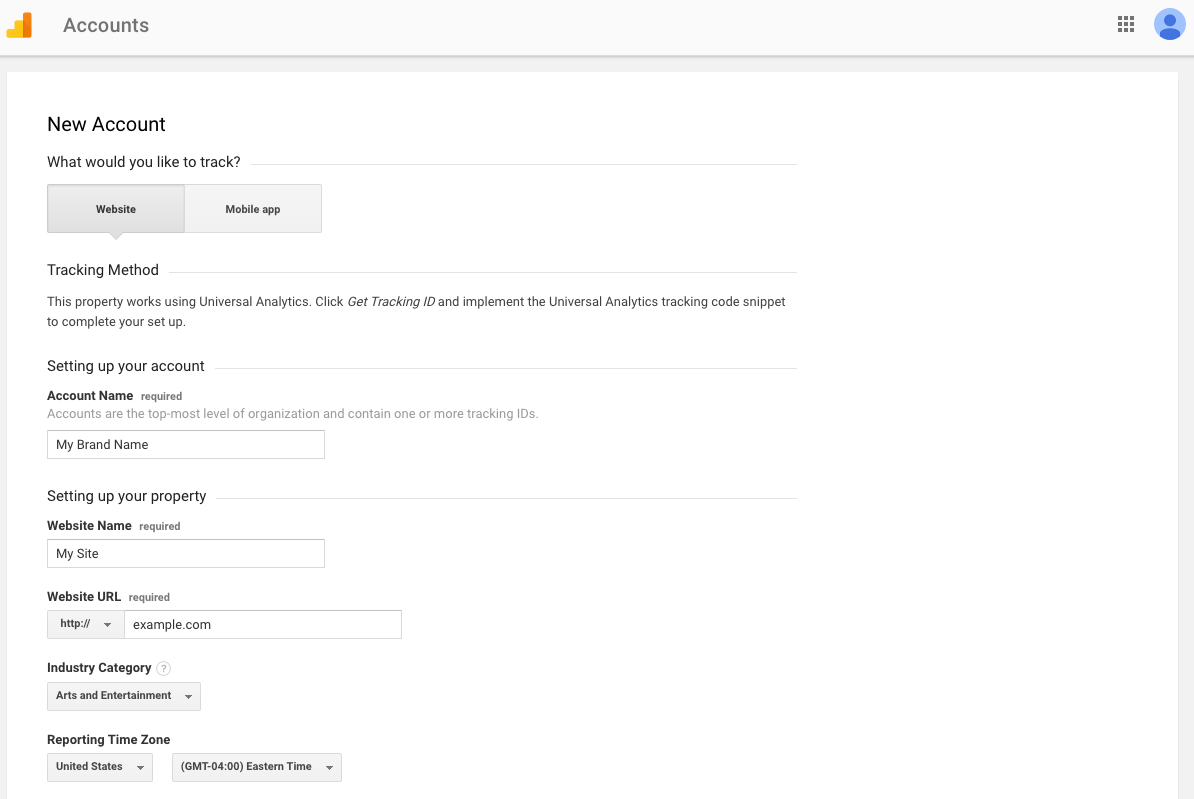Click the Account Name input field
This screenshot has height=799, width=1194.
[186, 445]
